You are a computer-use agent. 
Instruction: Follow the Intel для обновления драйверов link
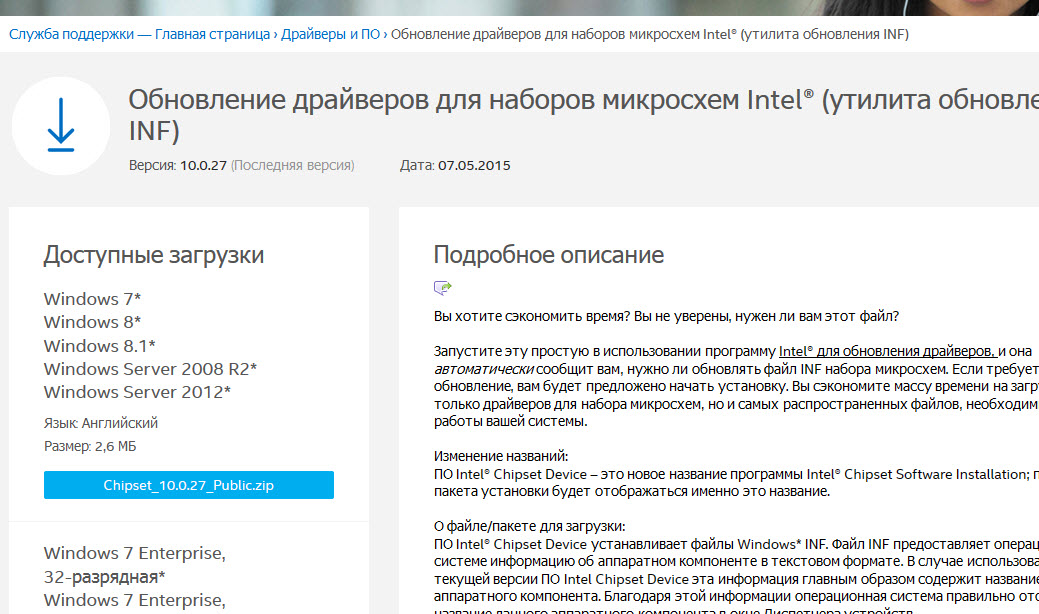point(886,351)
